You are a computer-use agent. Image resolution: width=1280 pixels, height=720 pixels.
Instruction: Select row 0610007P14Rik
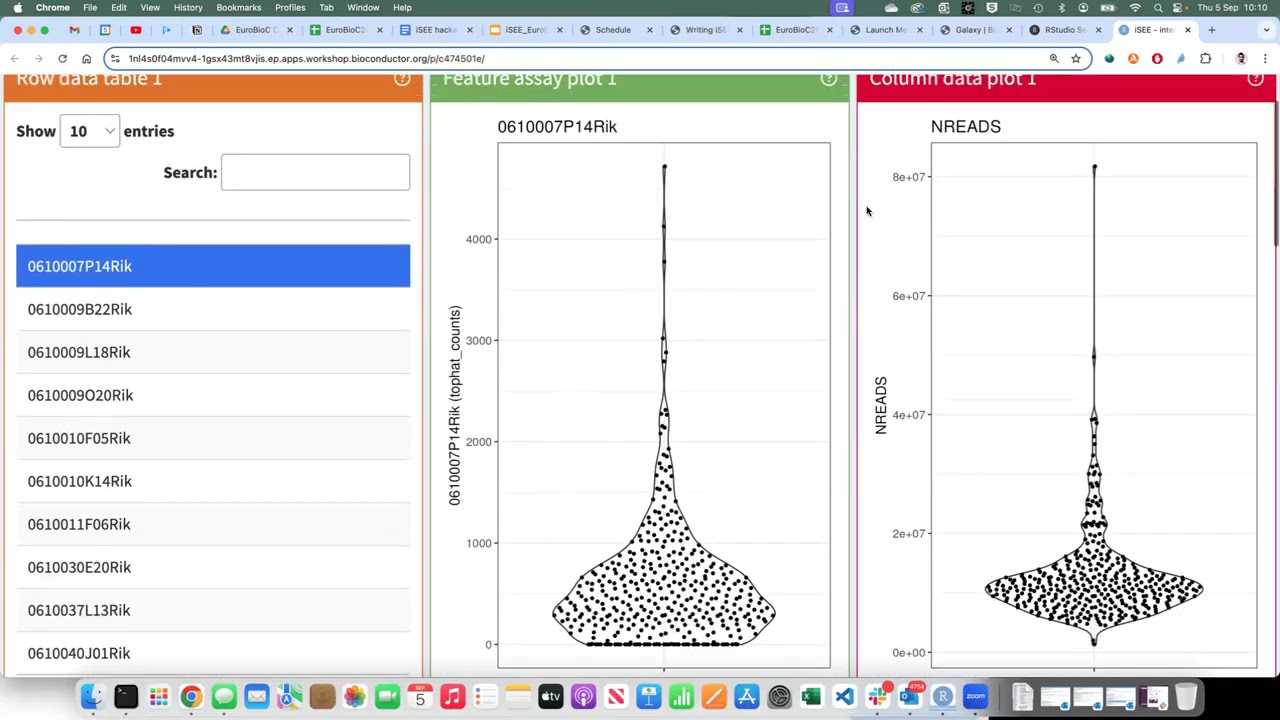[x=213, y=266]
